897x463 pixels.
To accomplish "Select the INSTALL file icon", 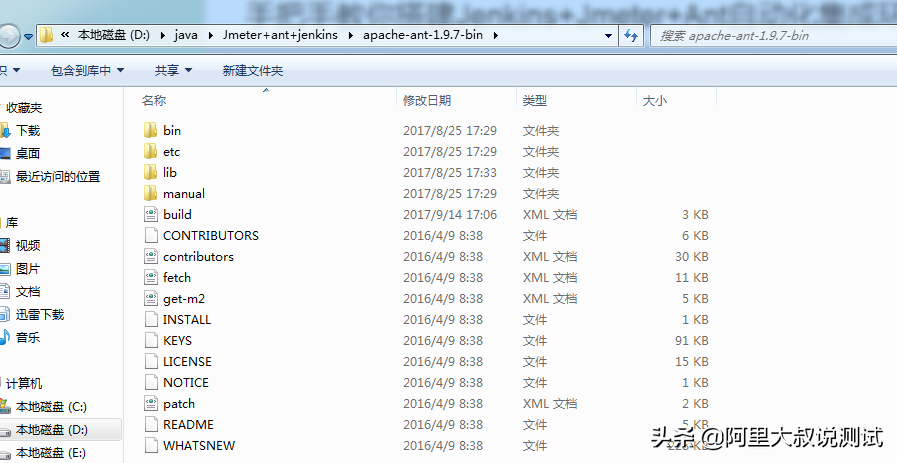I will point(151,319).
